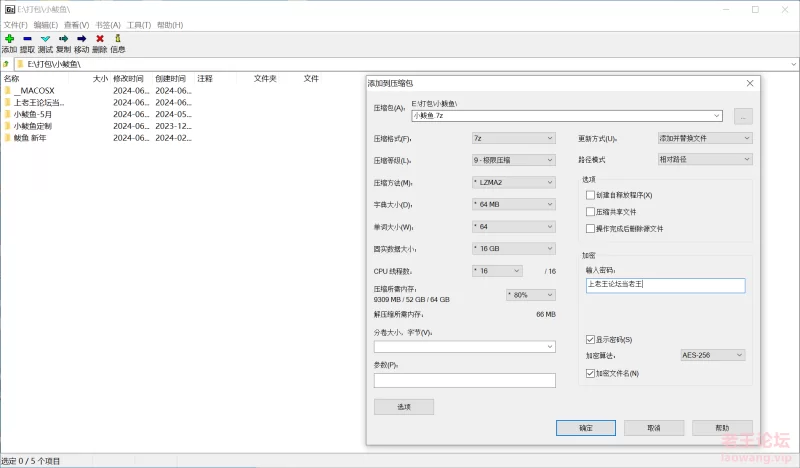Click the Move (移动) toolbar icon
This screenshot has width=800, height=468.
pos(81,39)
